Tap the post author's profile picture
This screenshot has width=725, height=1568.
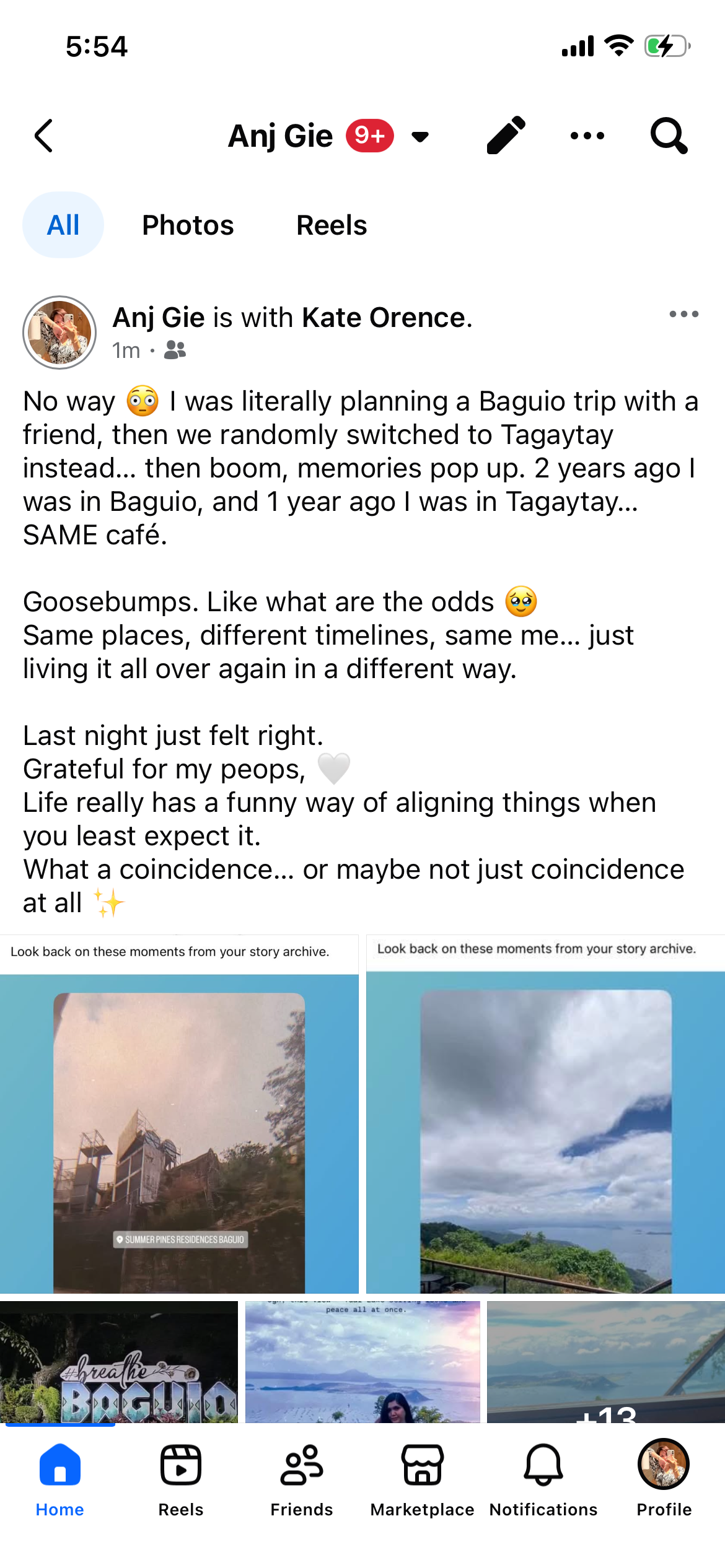[x=59, y=333]
